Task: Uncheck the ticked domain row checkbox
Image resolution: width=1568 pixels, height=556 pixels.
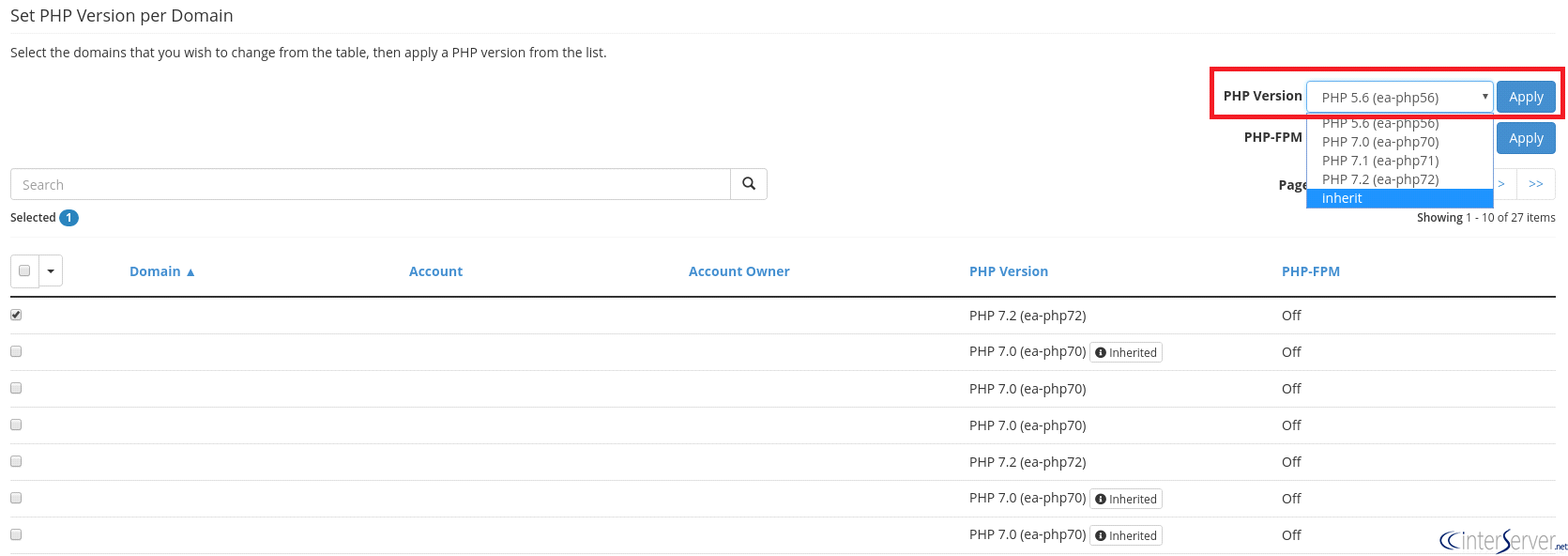Action: (16, 315)
